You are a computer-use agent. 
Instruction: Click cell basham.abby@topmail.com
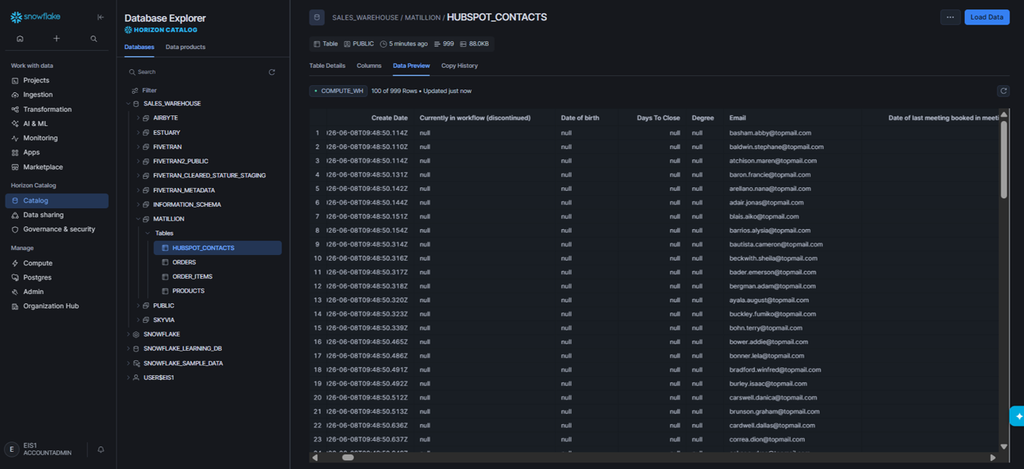(770, 133)
